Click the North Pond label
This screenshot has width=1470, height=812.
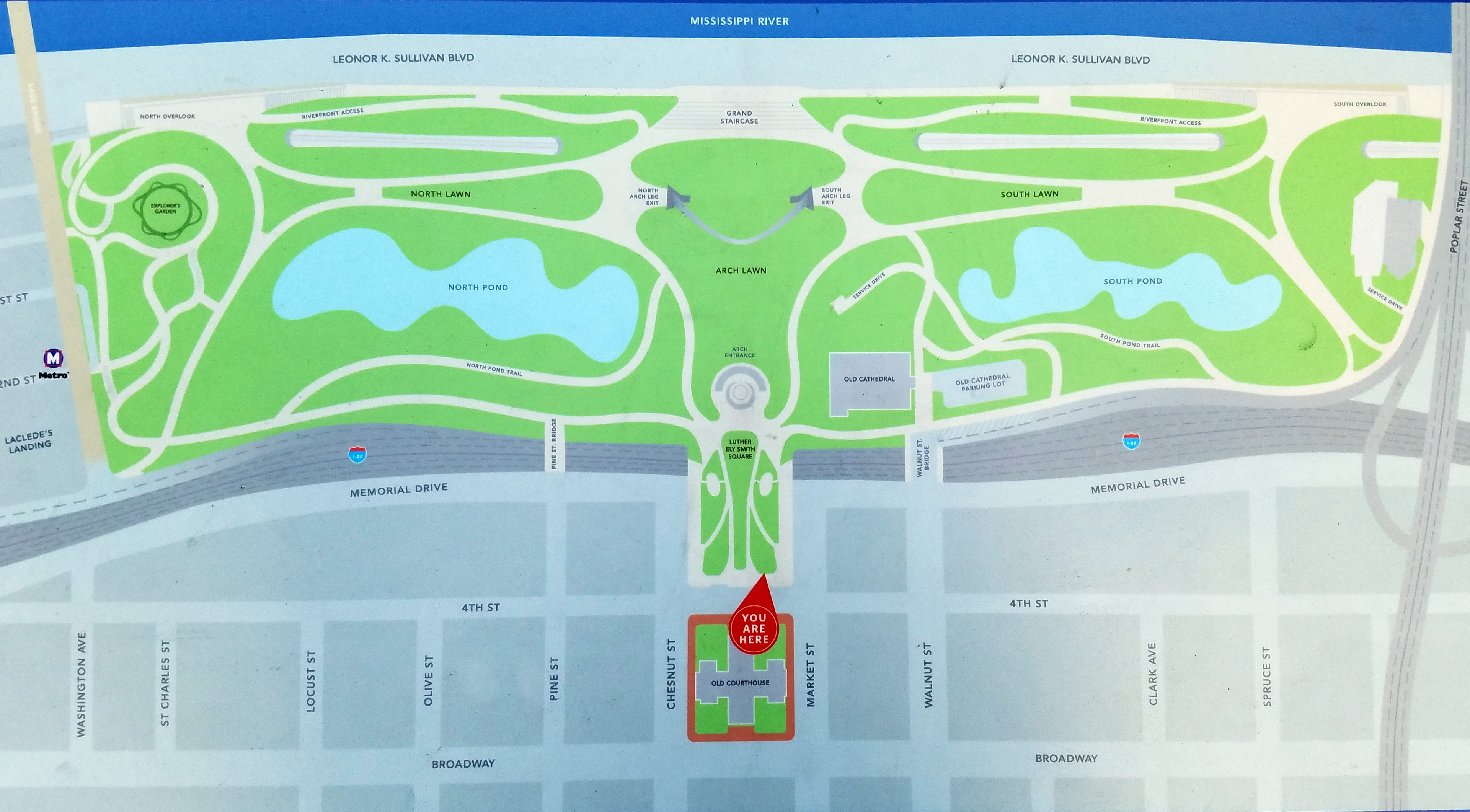(x=478, y=287)
